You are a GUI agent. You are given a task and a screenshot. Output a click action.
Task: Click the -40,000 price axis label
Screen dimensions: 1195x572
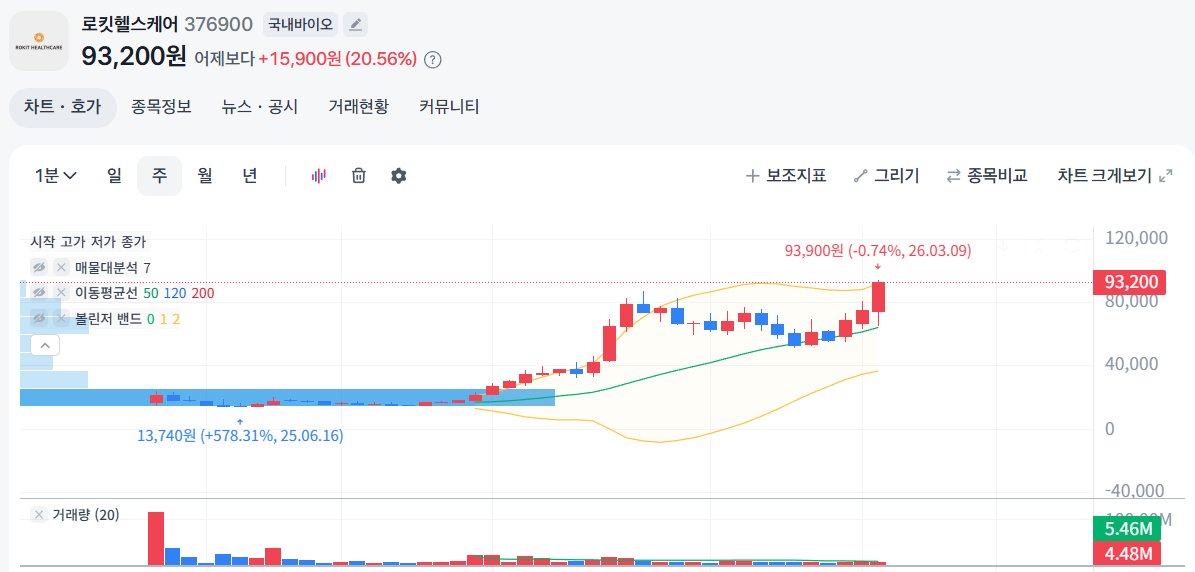pos(1136,491)
